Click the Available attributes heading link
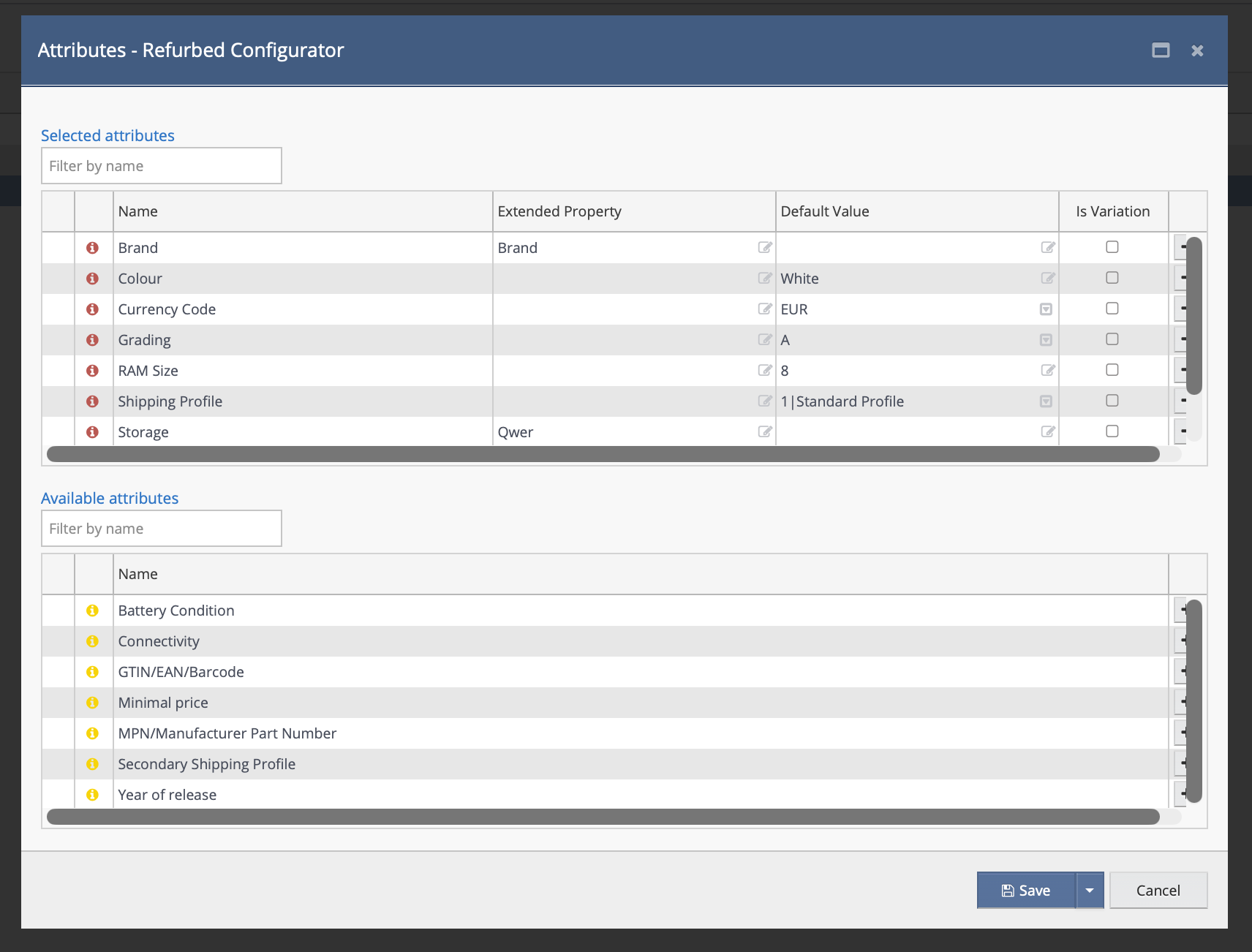Image resolution: width=1252 pixels, height=952 pixels. pyautogui.click(x=110, y=498)
